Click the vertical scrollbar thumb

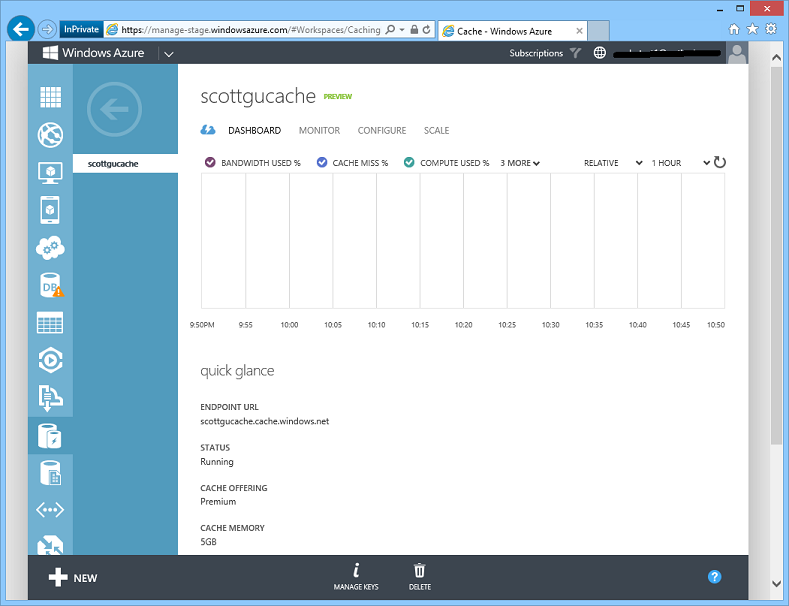pos(776,256)
